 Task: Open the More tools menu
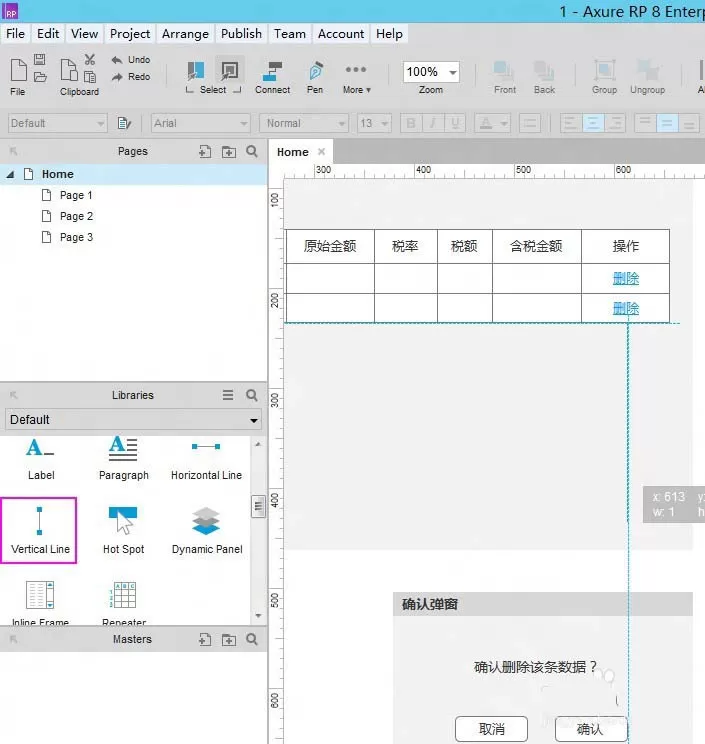[x=356, y=77]
